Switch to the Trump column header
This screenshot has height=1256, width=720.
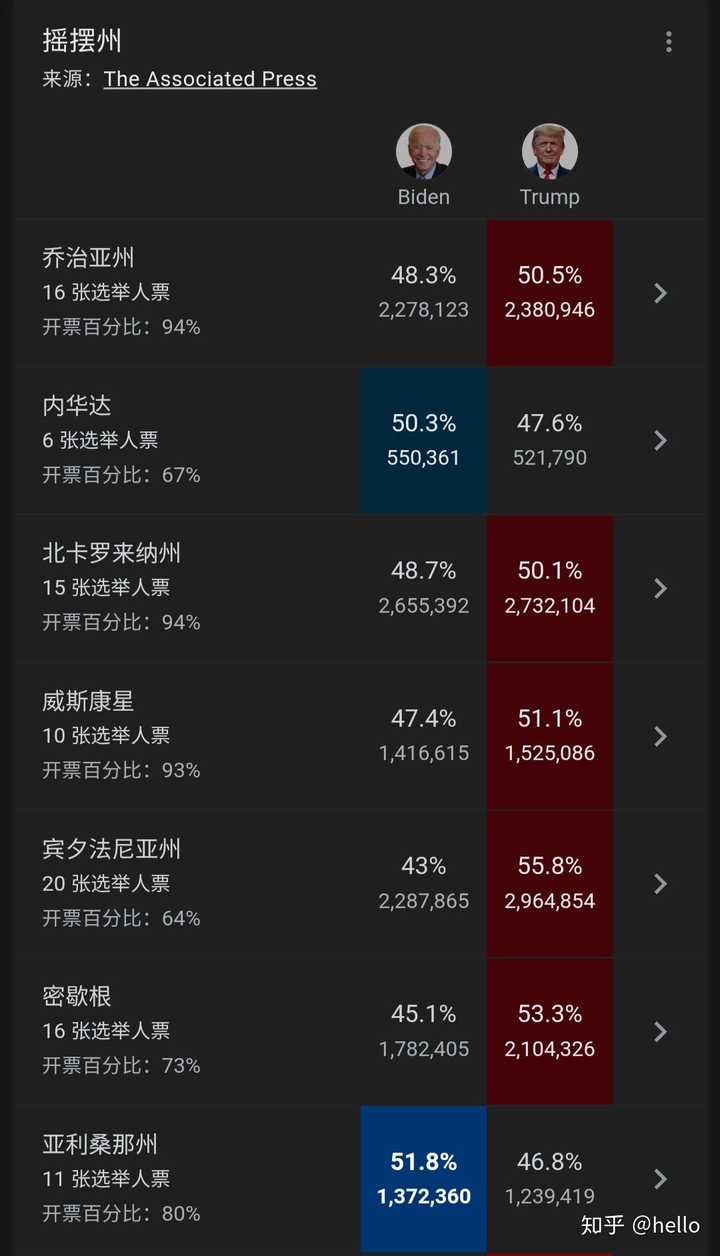[549, 197]
